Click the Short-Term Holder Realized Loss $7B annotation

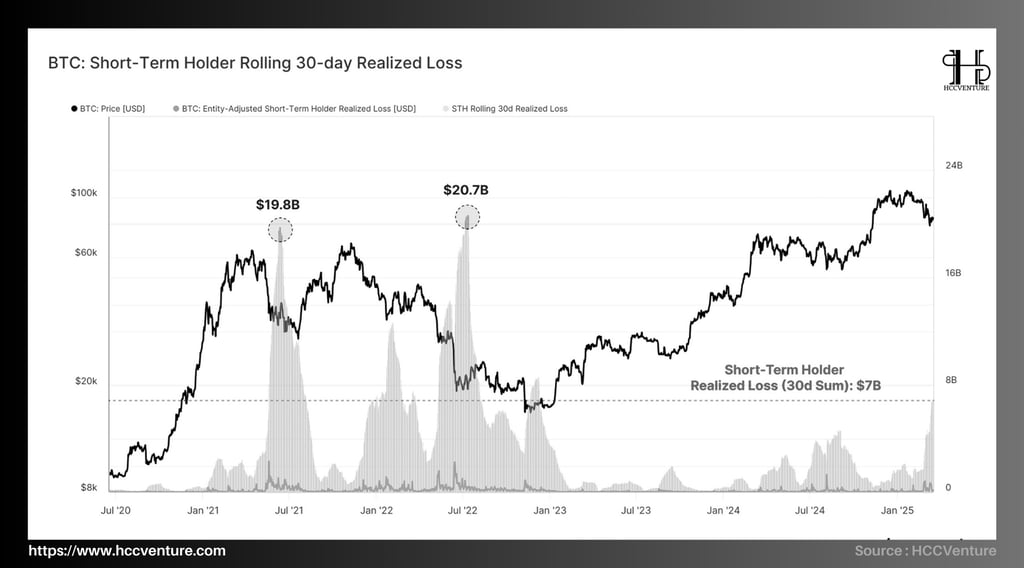[x=785, y=377]
